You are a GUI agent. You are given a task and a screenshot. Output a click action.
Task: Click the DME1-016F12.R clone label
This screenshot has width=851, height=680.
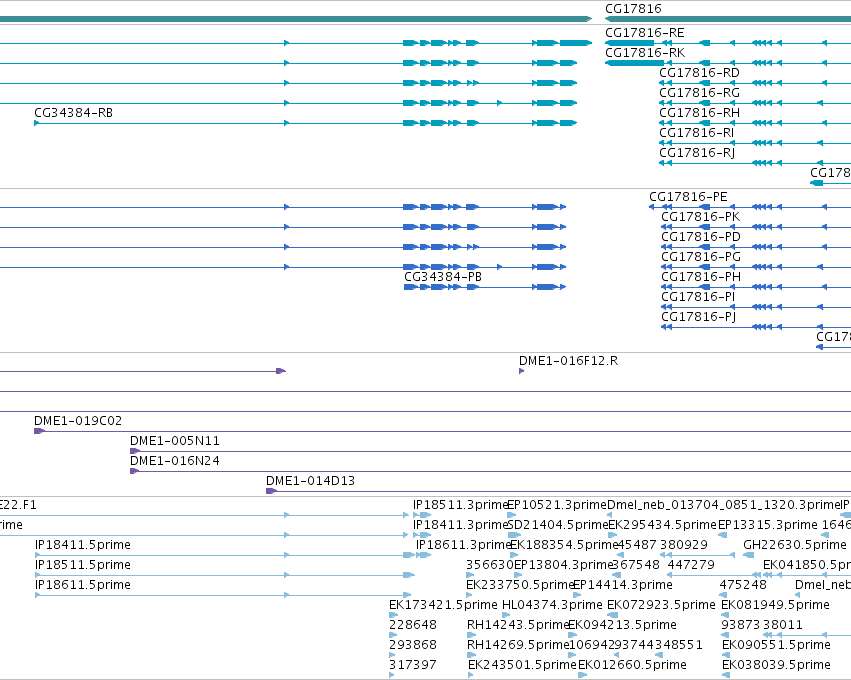568,361
